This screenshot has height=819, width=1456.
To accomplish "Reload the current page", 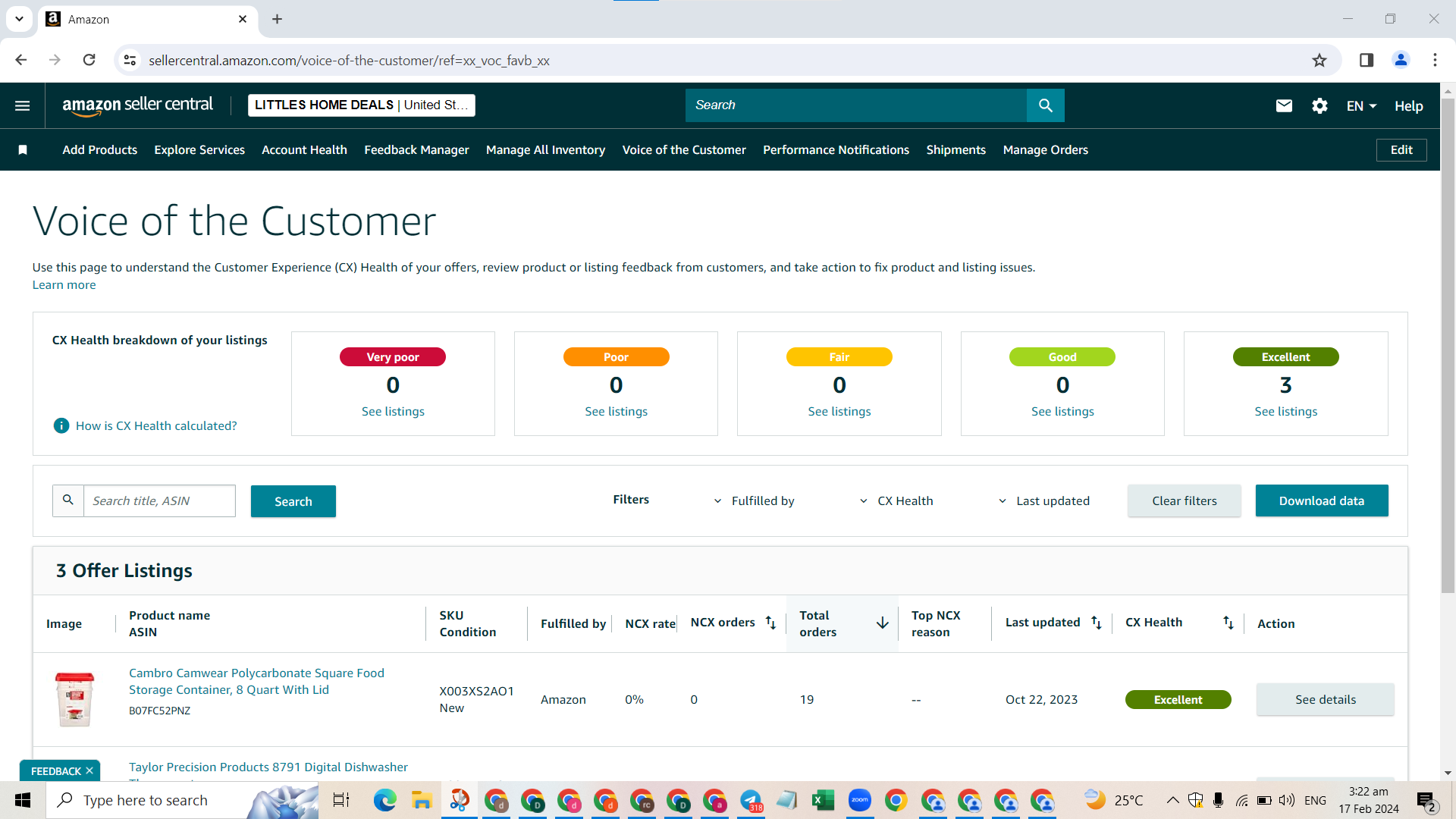I will click(89, 60).
